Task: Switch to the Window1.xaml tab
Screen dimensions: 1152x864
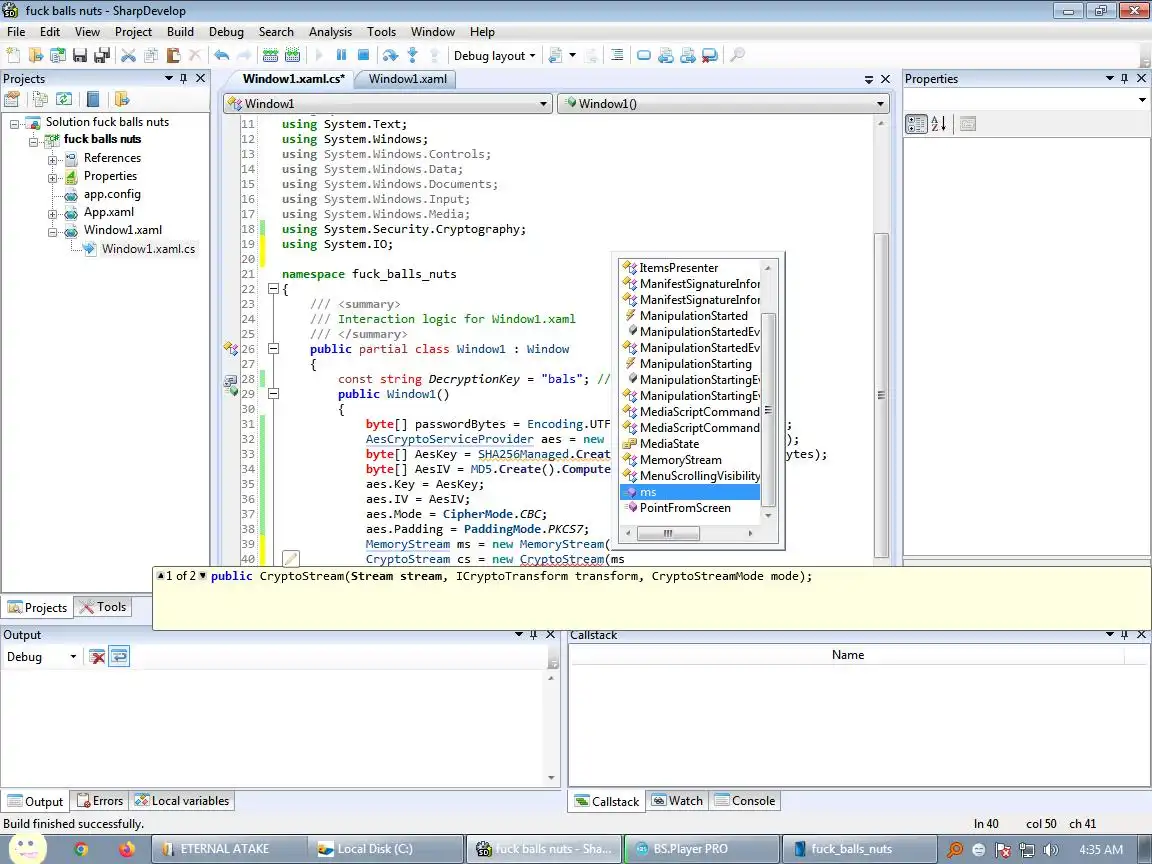Action: (x=407, y=79)
